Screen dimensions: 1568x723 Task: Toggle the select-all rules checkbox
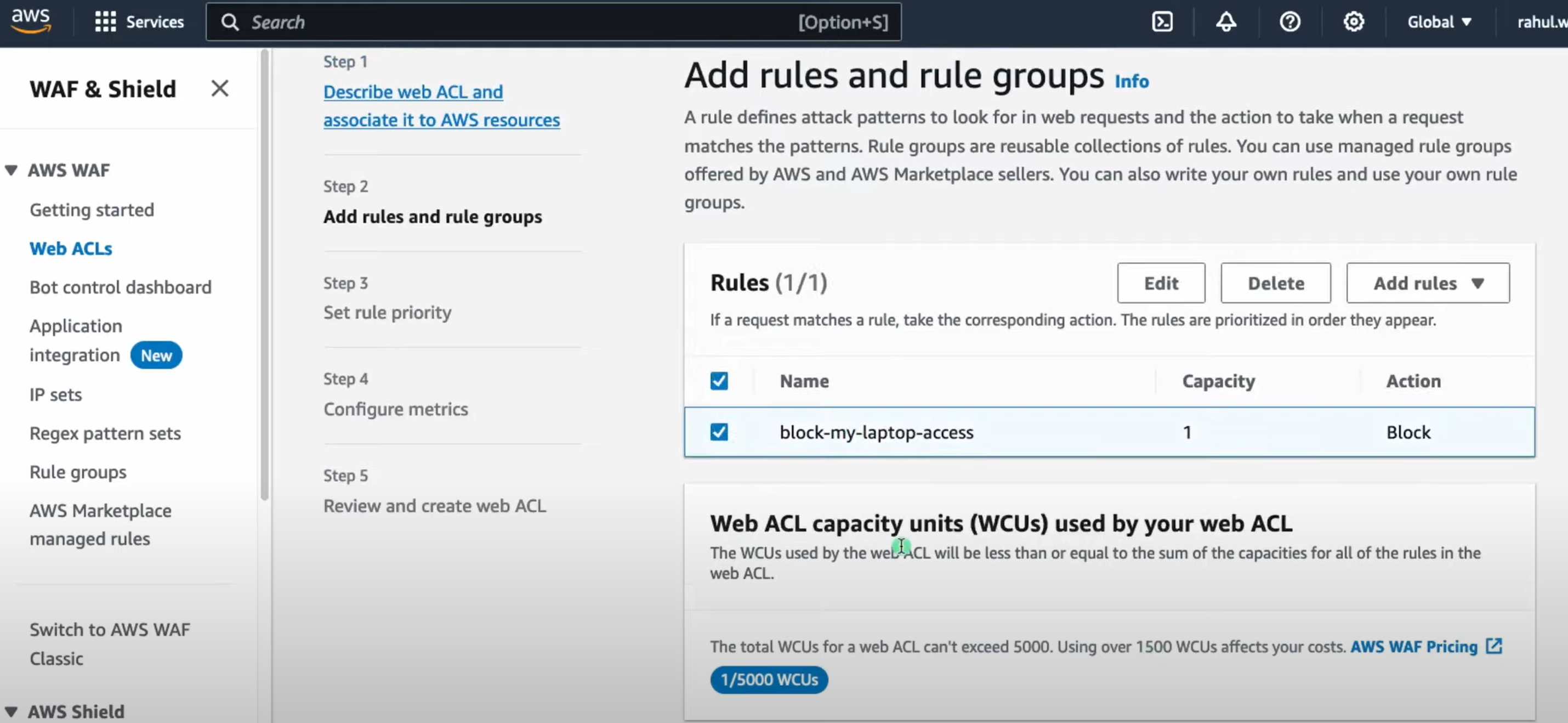(x=719, y=381)
